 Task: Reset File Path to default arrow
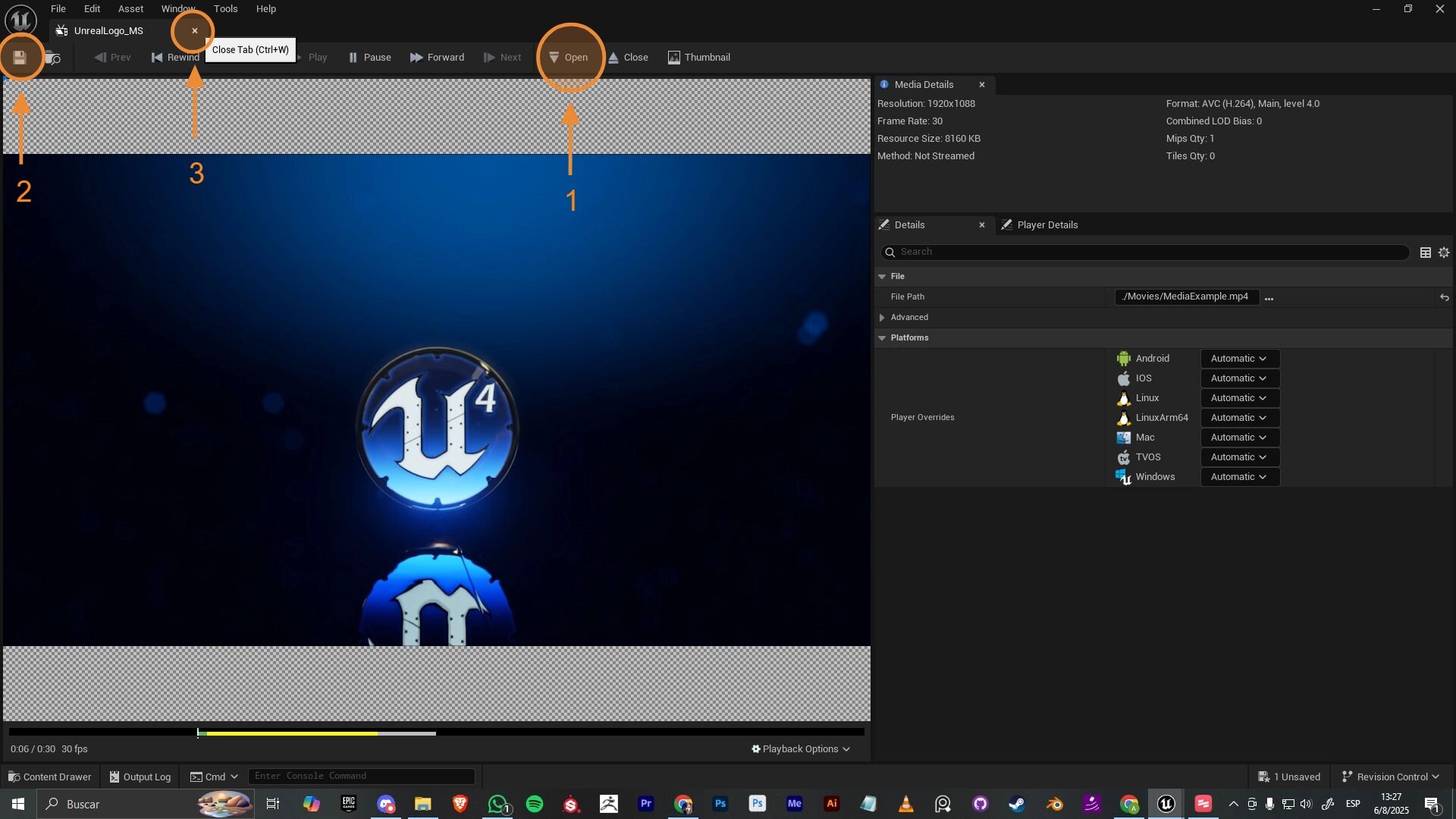1444,297
